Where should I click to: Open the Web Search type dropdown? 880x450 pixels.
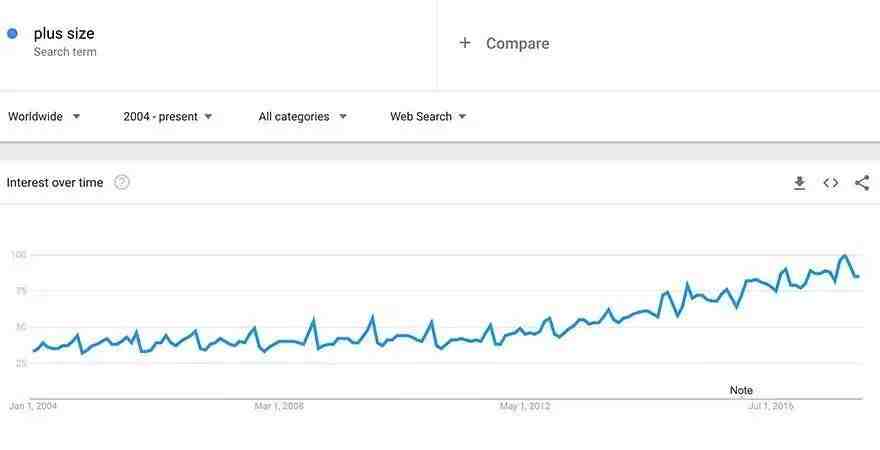(428, 117)
